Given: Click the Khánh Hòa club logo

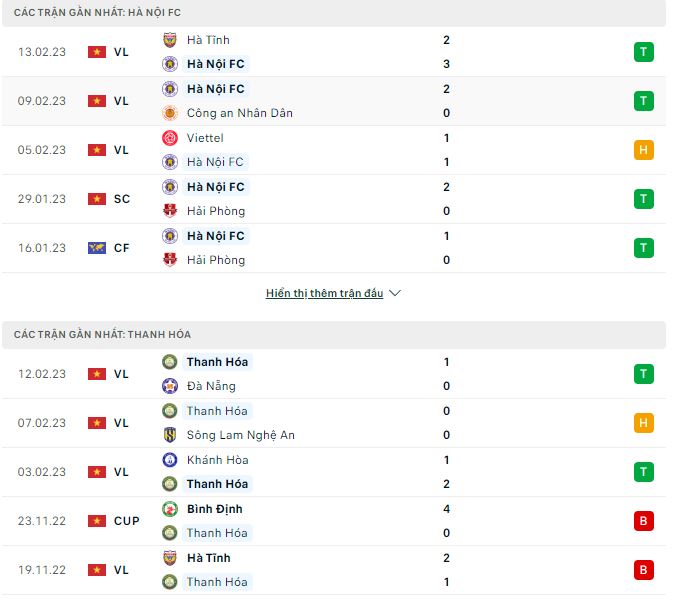Looking at the screenshot, I should point(170,460).
